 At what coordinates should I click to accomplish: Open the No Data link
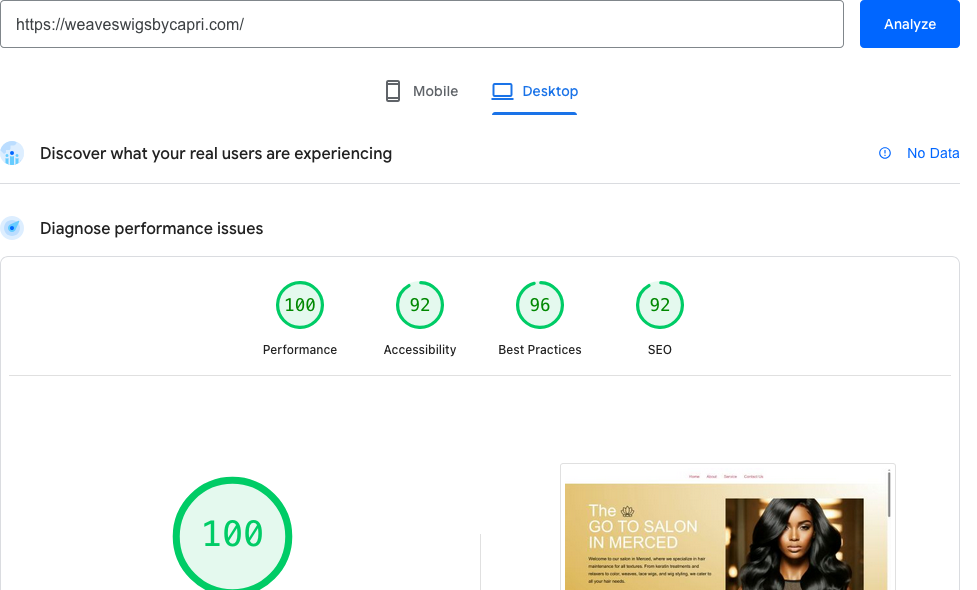click(932, 153)
